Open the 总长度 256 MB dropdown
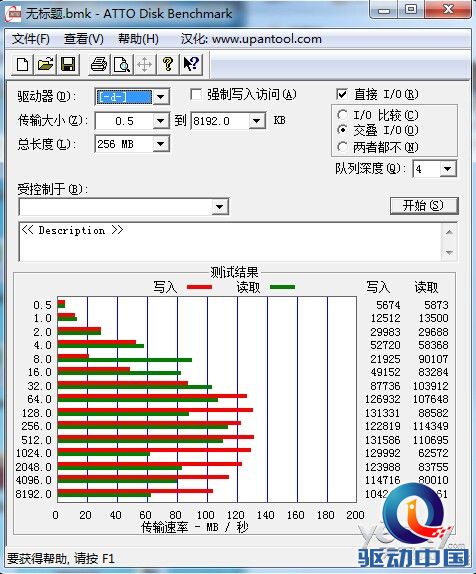 pos(160,144)
